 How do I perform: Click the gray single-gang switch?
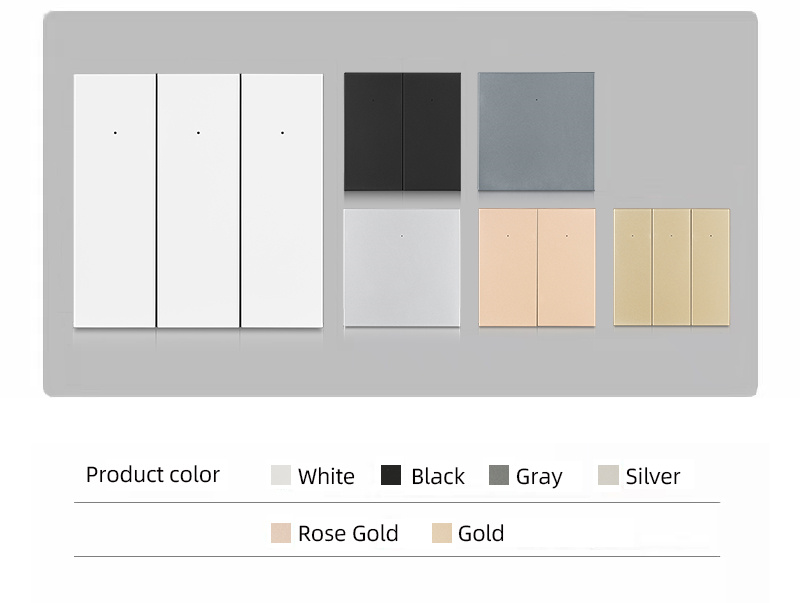[536, 131]
